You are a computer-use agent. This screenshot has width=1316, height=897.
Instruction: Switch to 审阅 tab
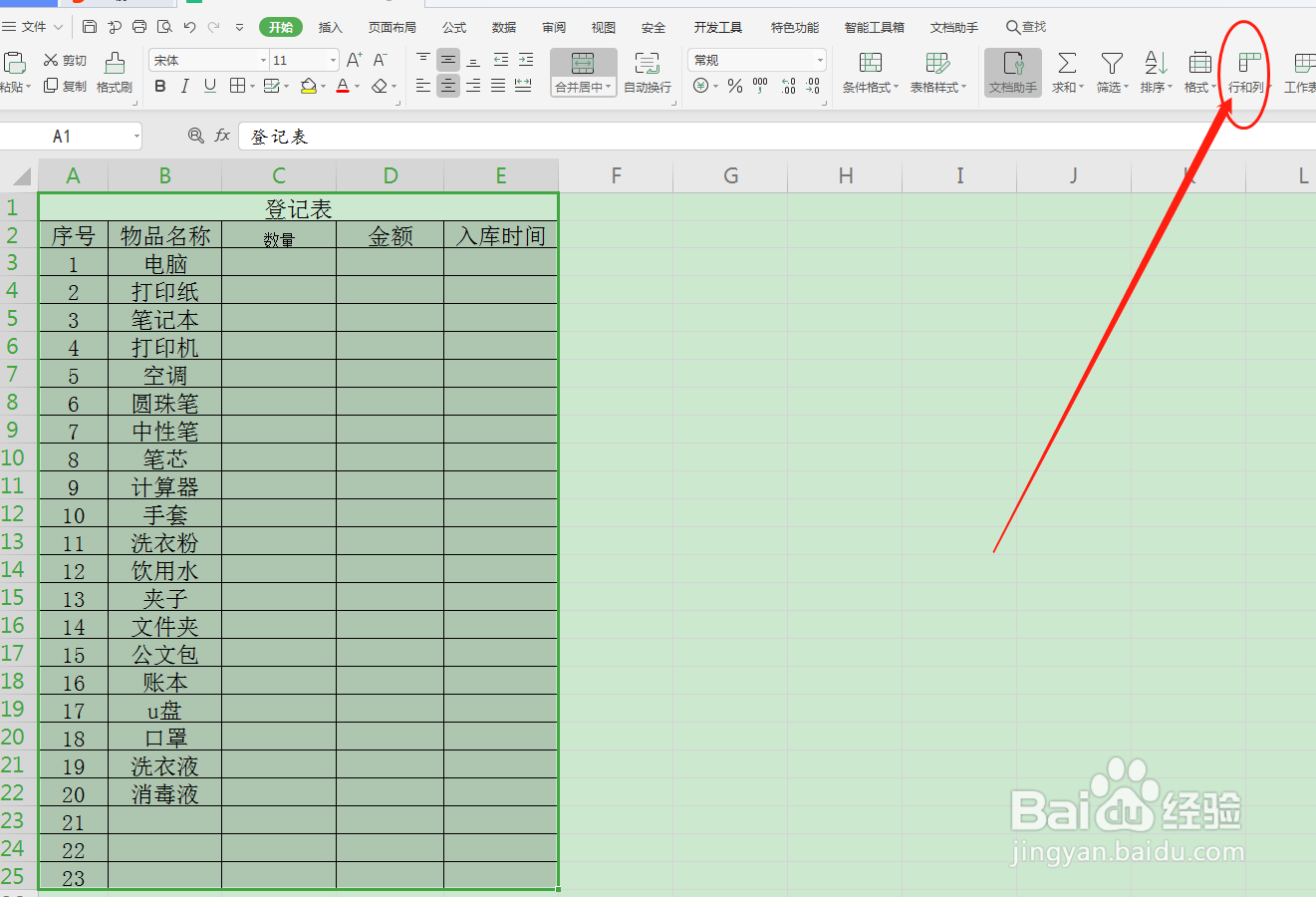pyautogui.click(x=554, y=27)
